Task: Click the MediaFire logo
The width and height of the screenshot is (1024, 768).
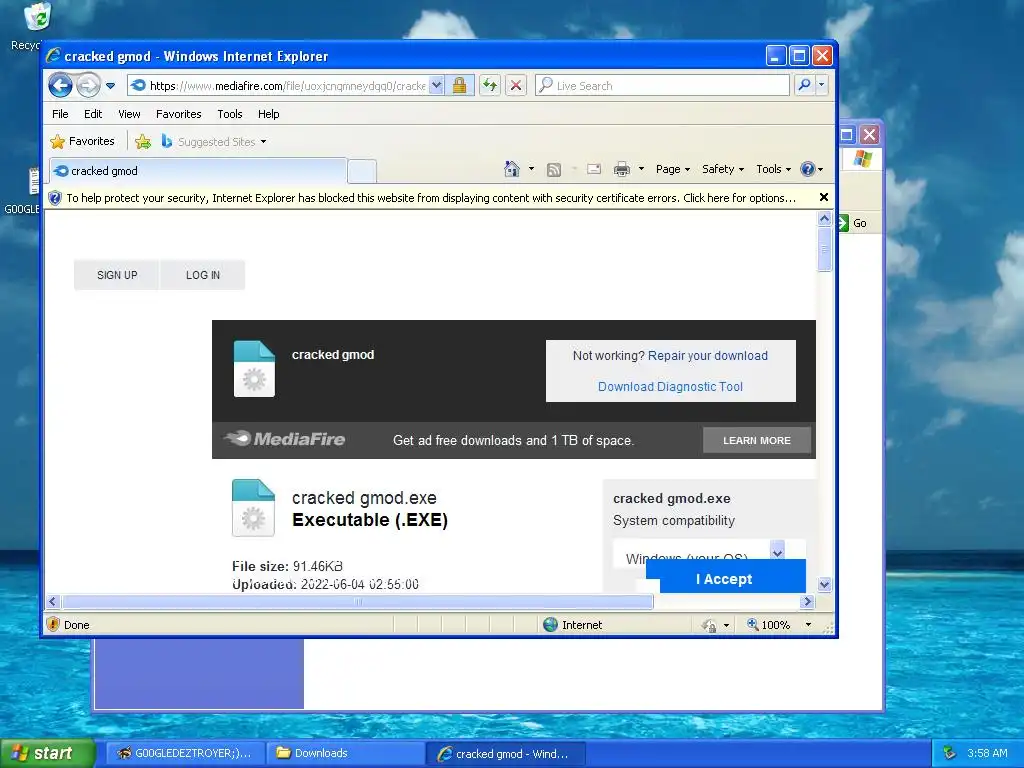Action: coord(285,439)
